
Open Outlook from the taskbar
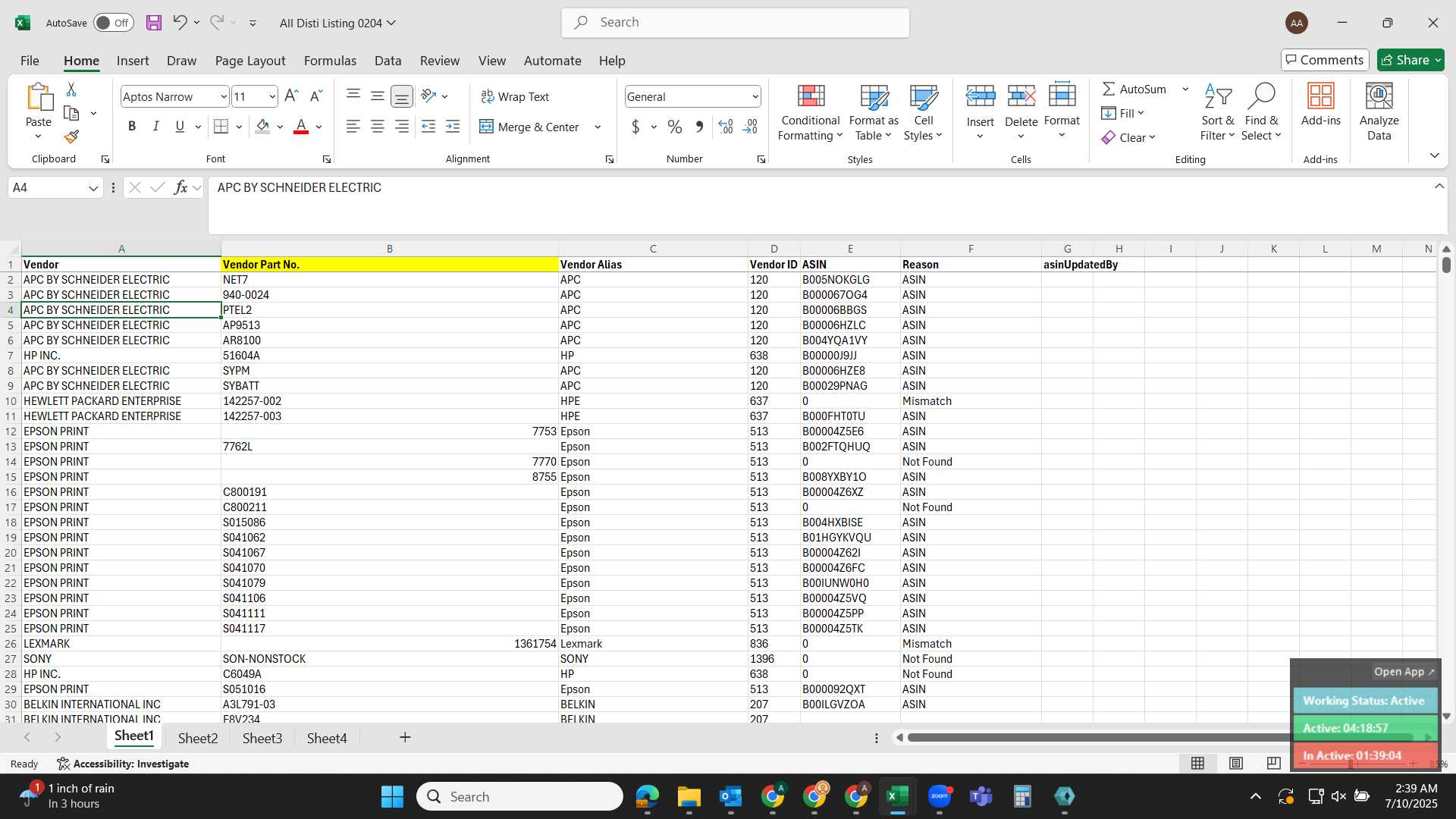(730, 796)
